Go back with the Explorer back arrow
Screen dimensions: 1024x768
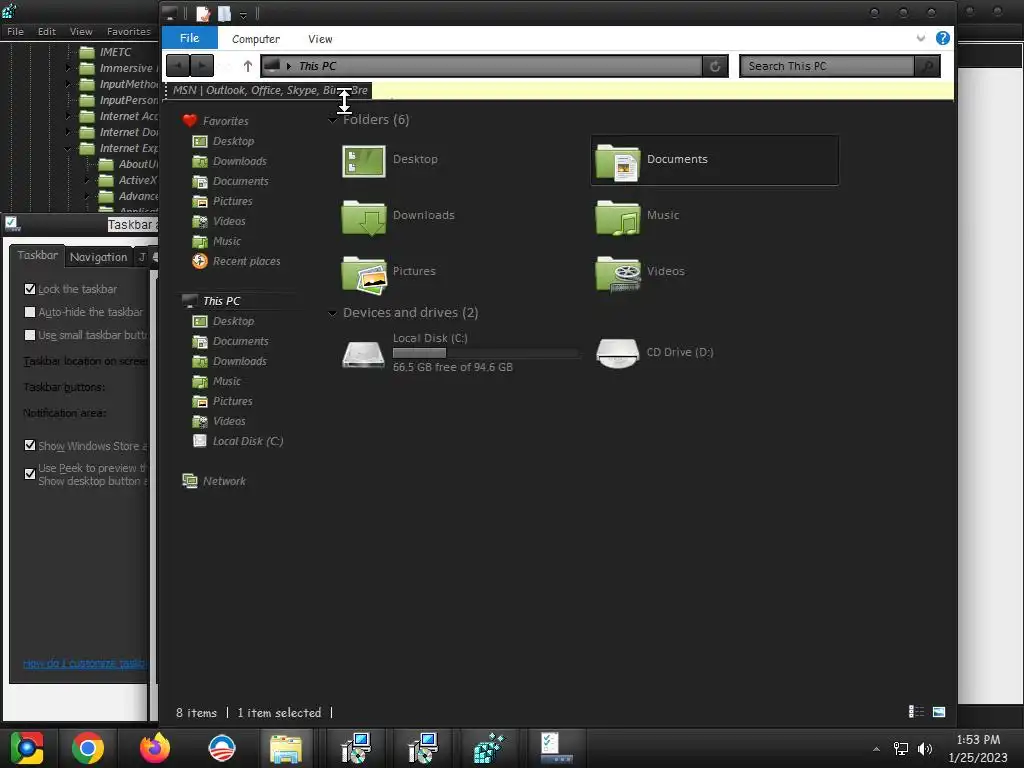click(178, 66)
